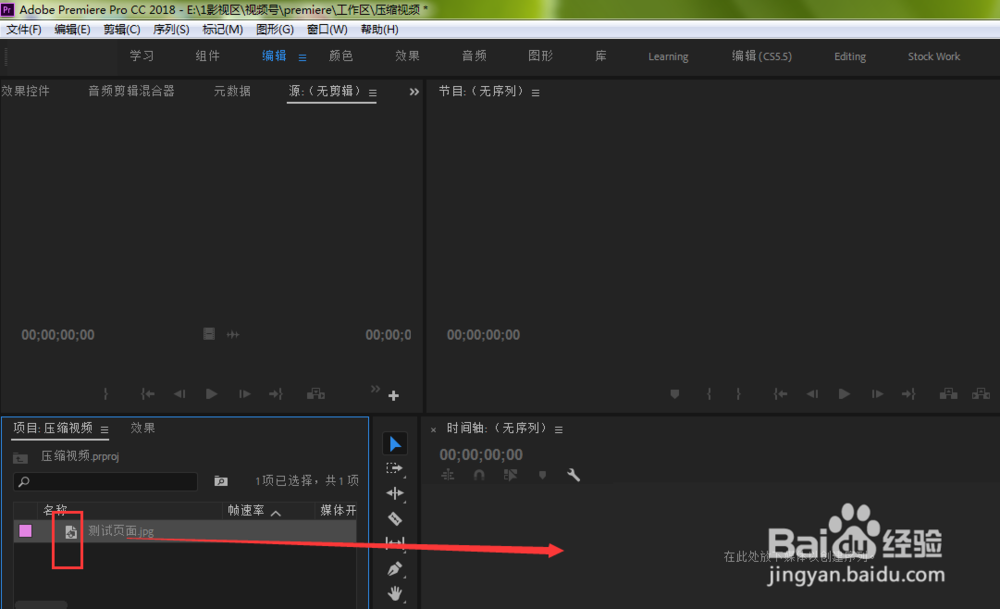
Task: Step back one frame in Source monitor
Action: pyautogui.click(x=179, y=394)
